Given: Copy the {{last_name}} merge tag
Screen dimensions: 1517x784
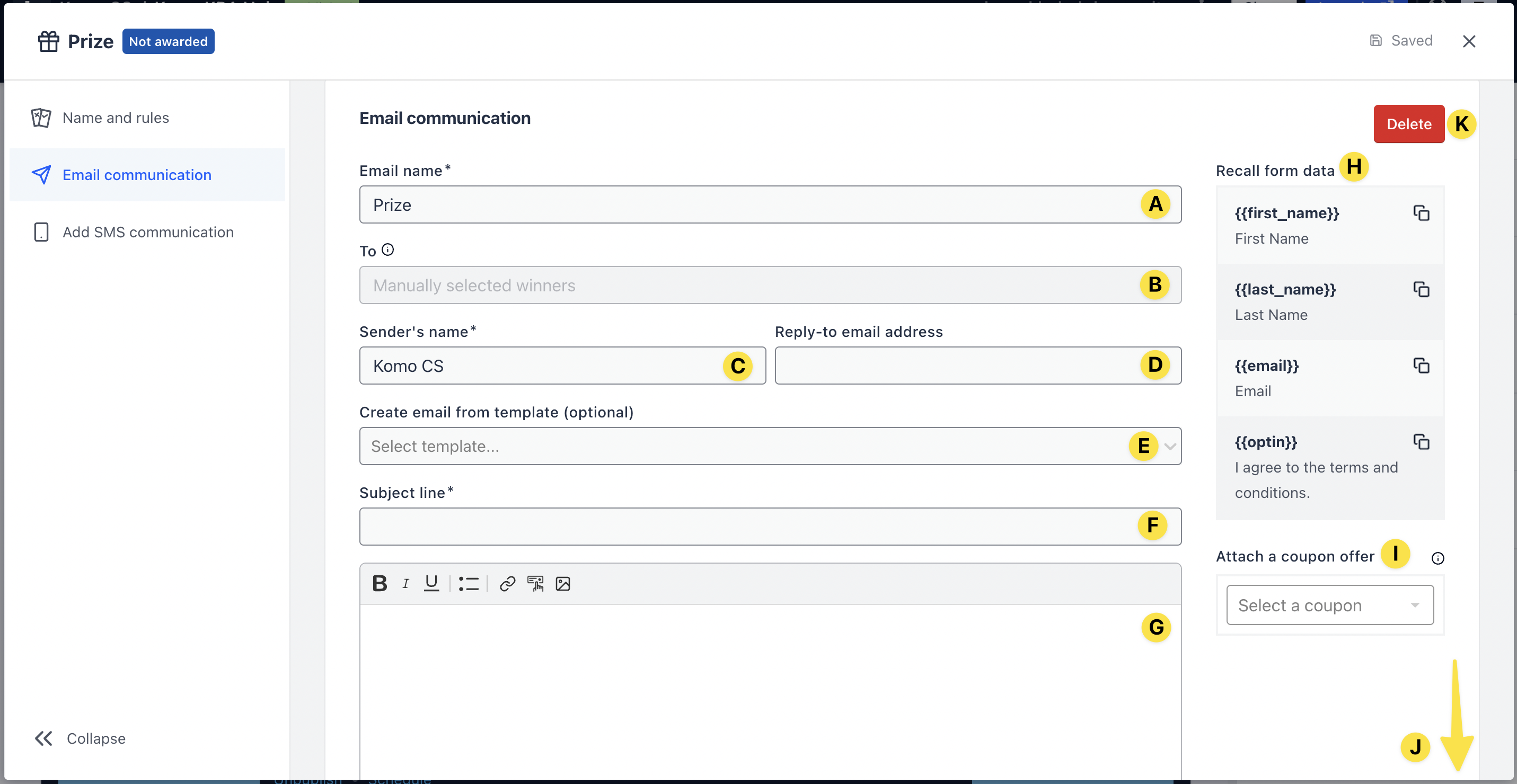Looking at the screenshot, I should click(x=1422, y=289).
